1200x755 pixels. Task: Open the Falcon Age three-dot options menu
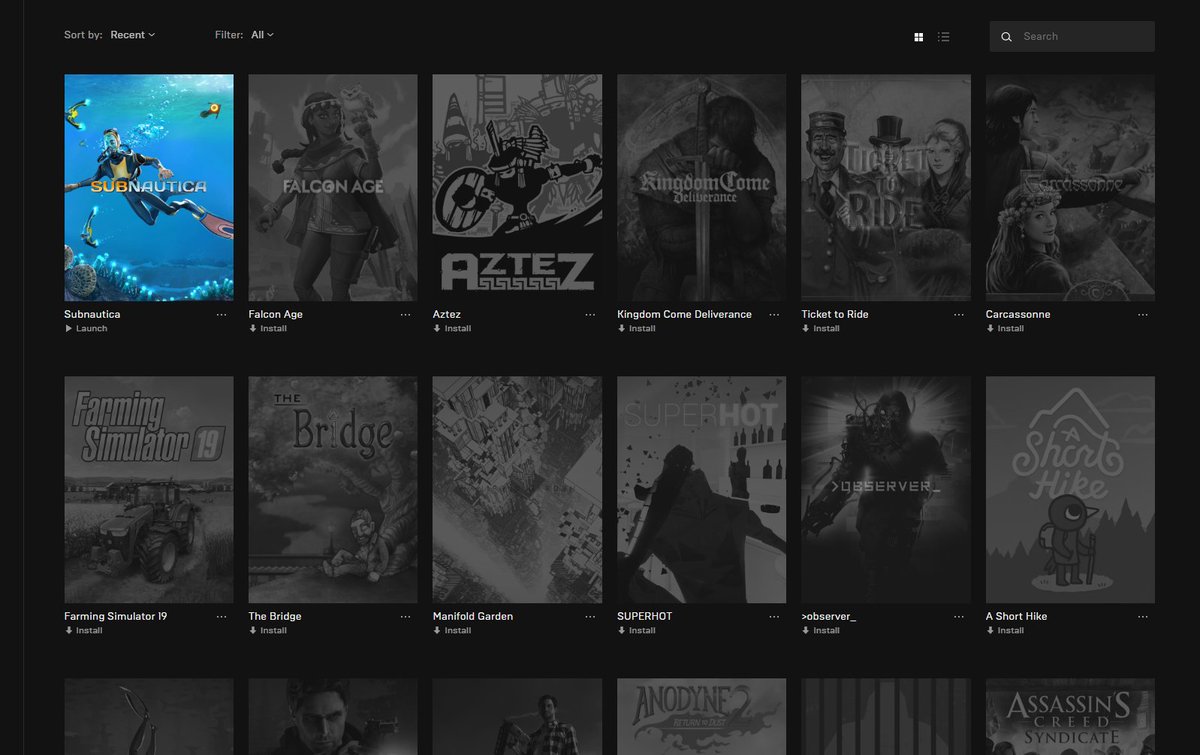pos(405,314)
